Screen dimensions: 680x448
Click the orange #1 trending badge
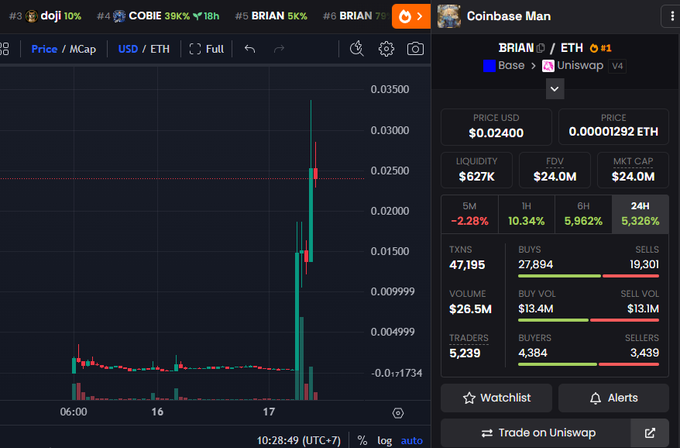tap(600, 48)
